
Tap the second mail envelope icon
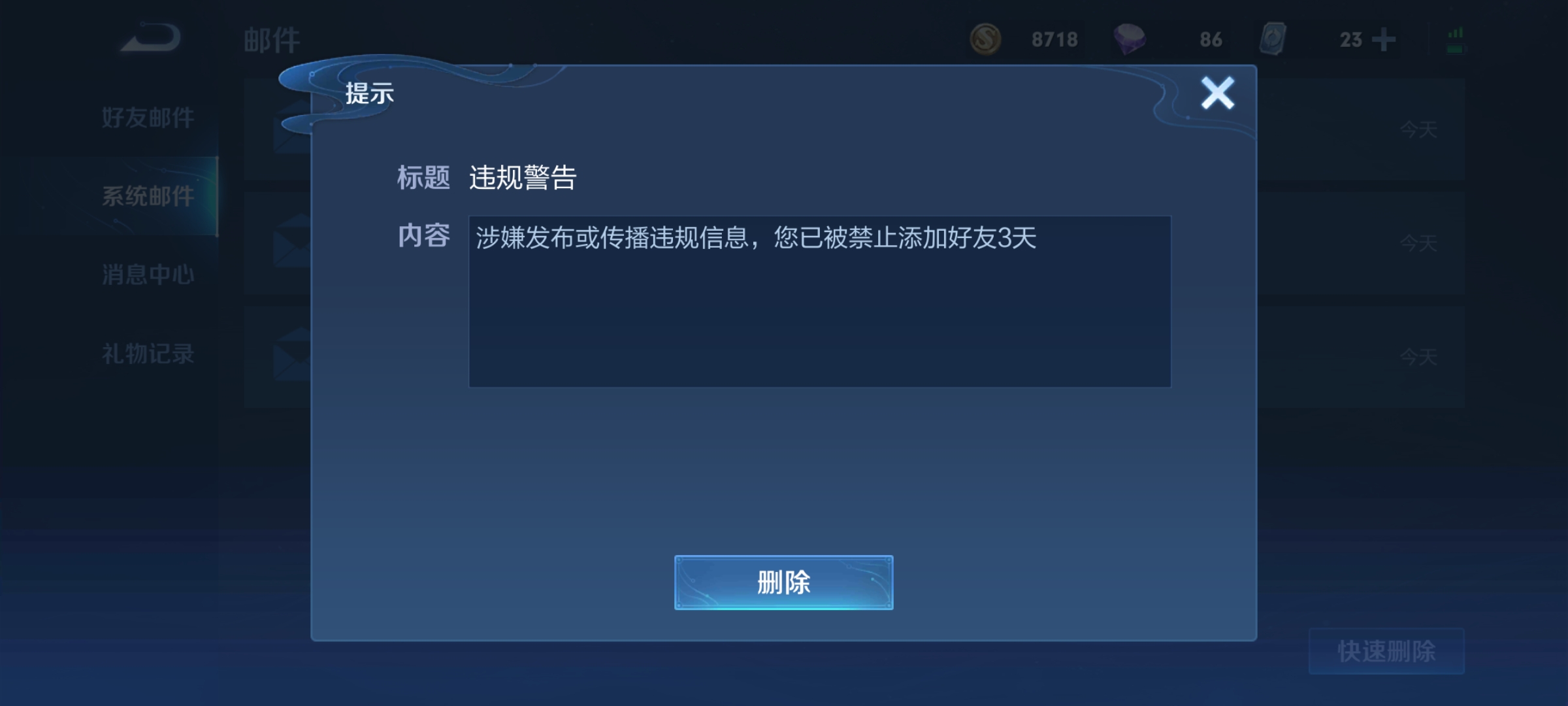(x=291, y=241)
